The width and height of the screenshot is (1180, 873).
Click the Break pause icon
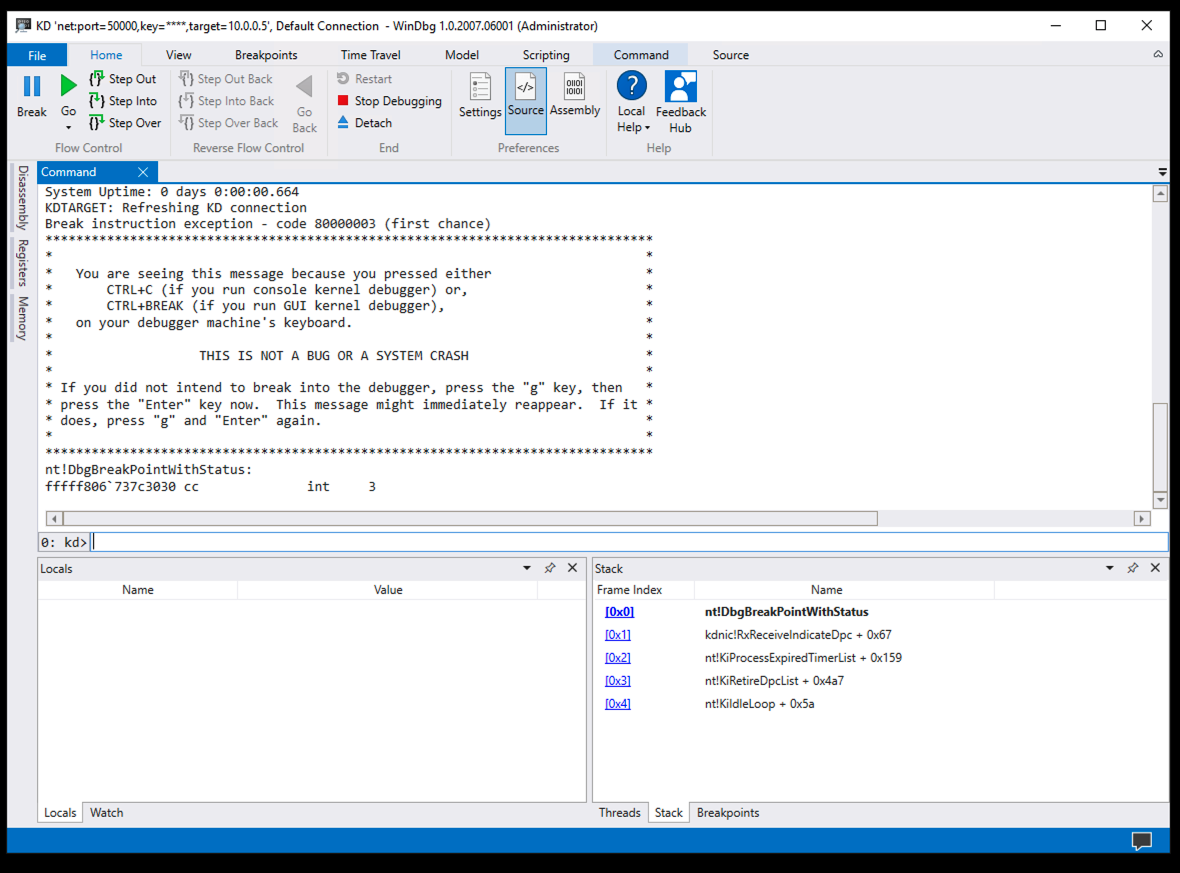pyautogui.click(x=32, y=87)
